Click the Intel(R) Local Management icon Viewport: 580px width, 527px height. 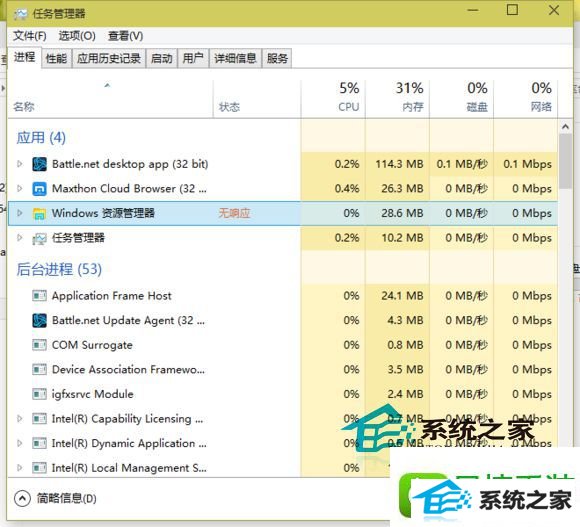39,468
